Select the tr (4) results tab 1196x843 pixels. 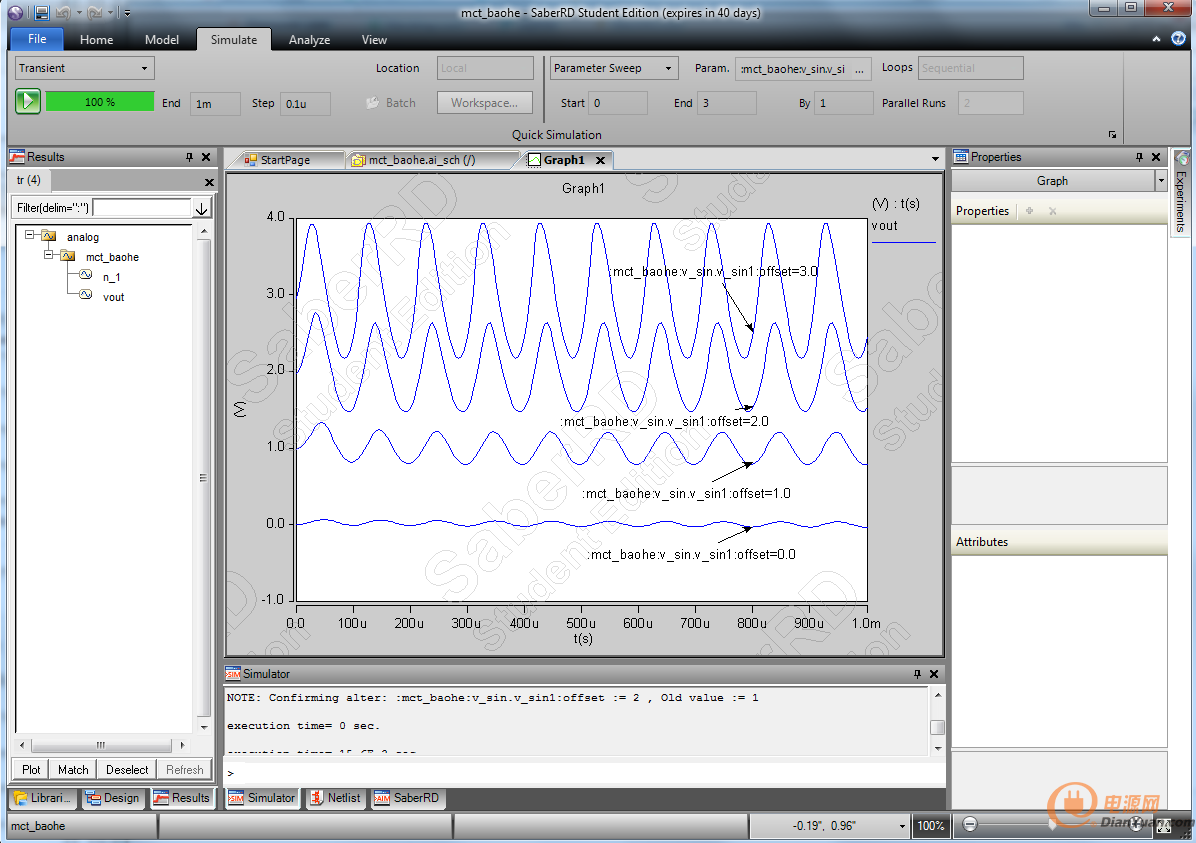[x=29, y=180]
